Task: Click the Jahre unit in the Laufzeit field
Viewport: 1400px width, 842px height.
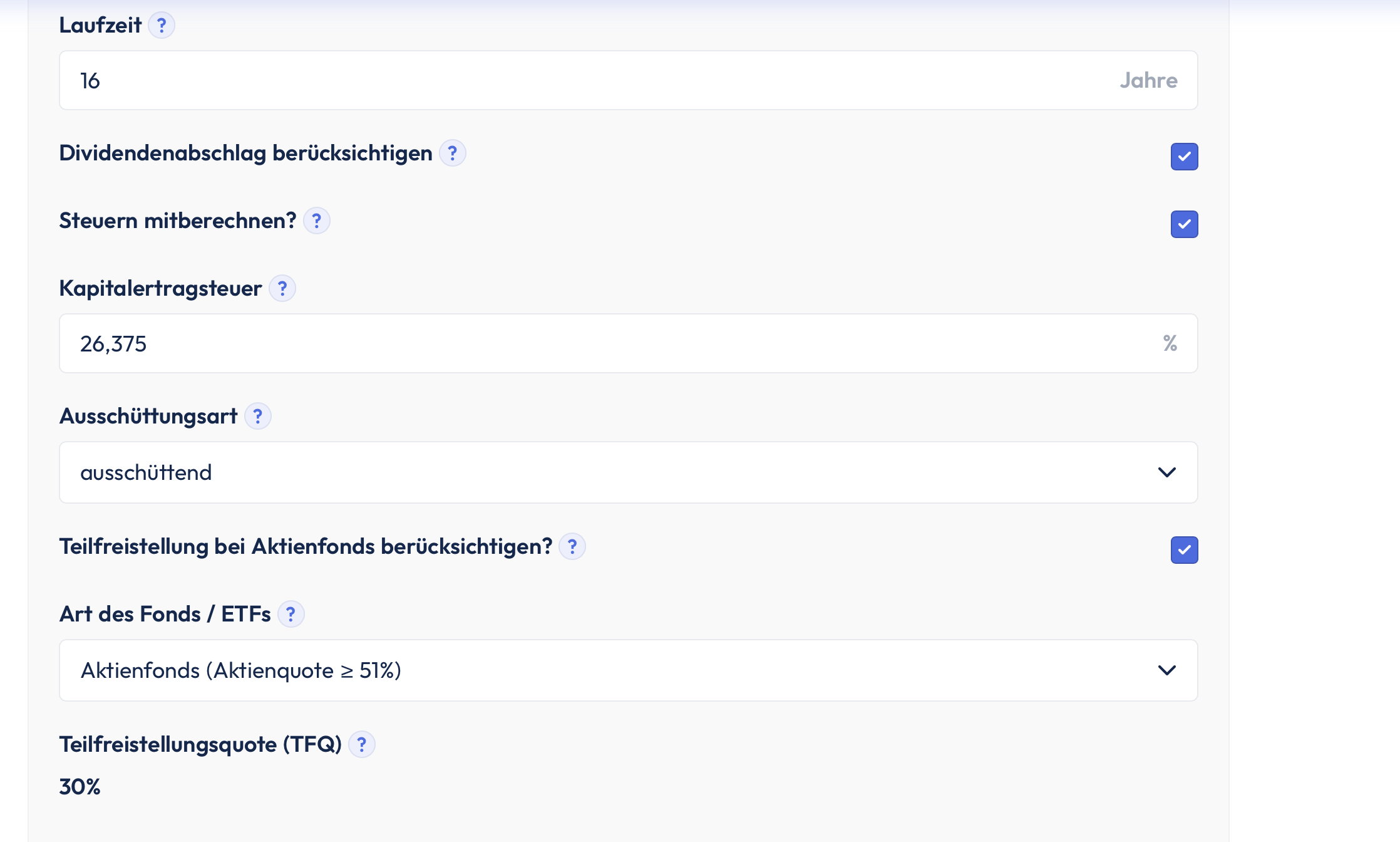Action: [1148, 80]
